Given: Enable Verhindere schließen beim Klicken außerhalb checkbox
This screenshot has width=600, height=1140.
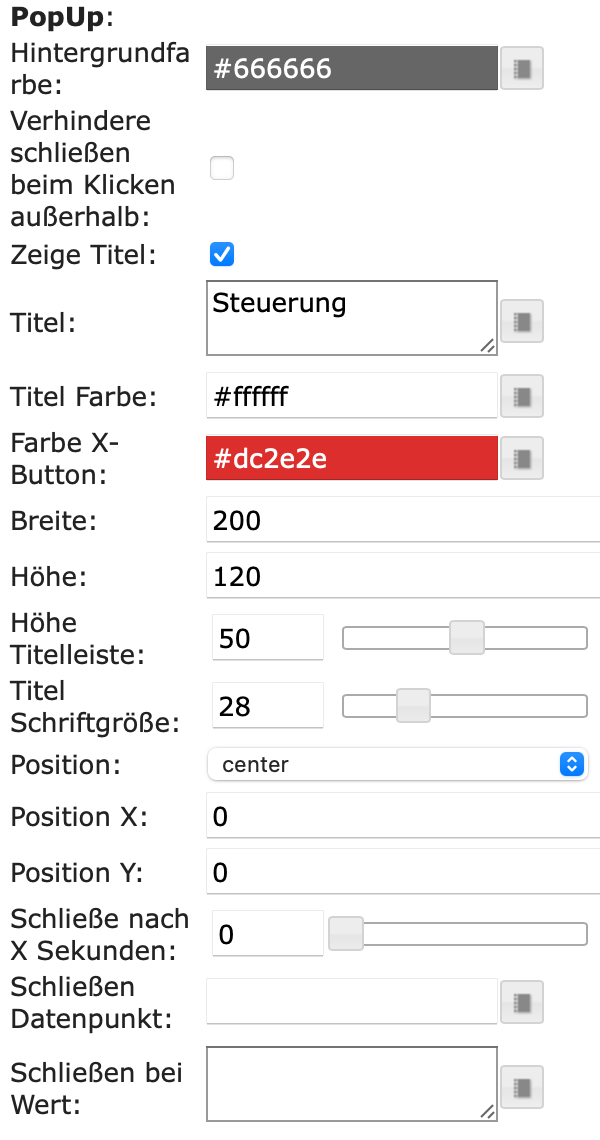Looking at the screenshot, I should tap(222, 168).
